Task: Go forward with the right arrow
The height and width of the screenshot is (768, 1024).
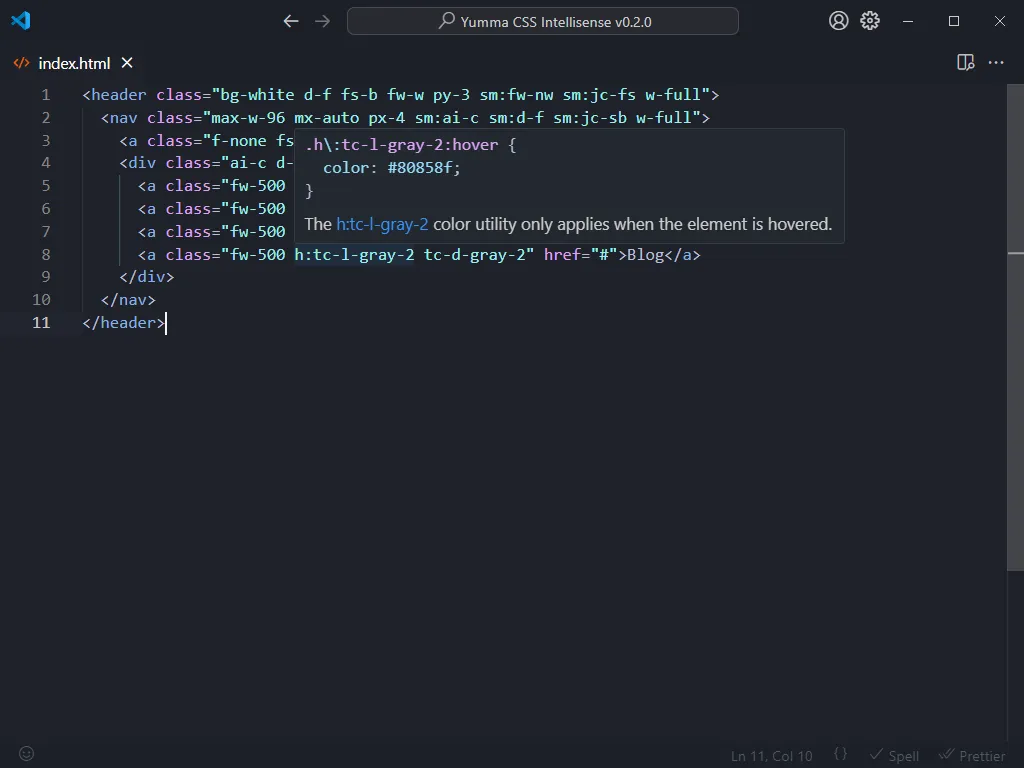Action: tap(323, 22)
